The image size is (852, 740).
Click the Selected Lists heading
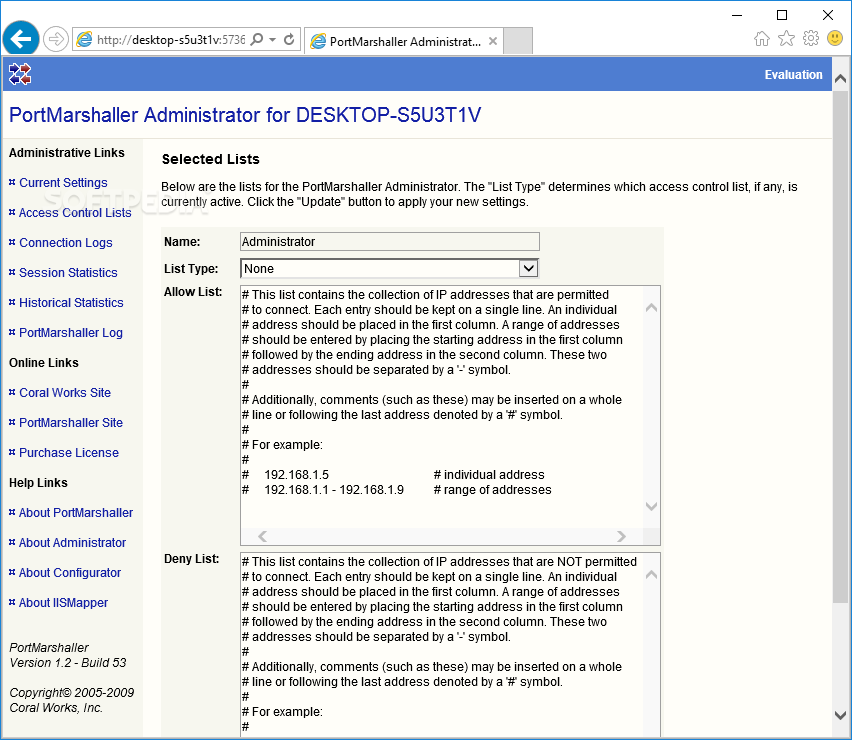(x=211, y=159)
